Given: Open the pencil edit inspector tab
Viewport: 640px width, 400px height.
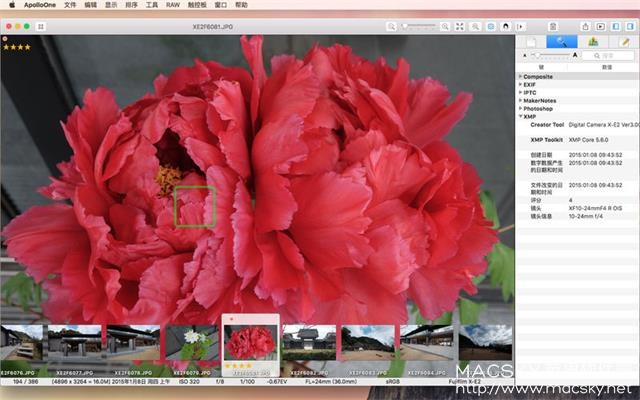Looking at the screenshot, I should [624, 42].
